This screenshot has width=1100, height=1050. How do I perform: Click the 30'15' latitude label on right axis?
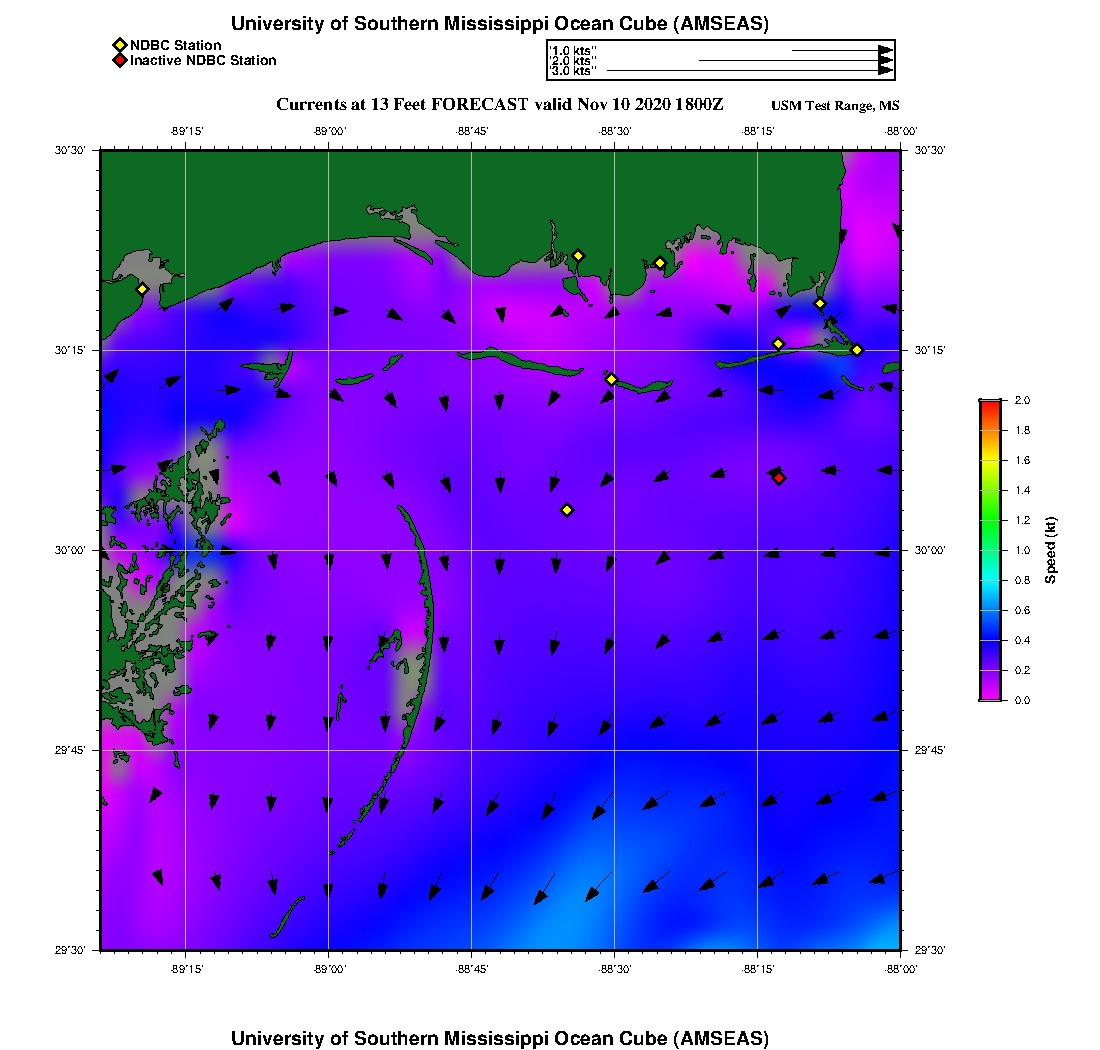pyautogui.click(x=930, y=350)
